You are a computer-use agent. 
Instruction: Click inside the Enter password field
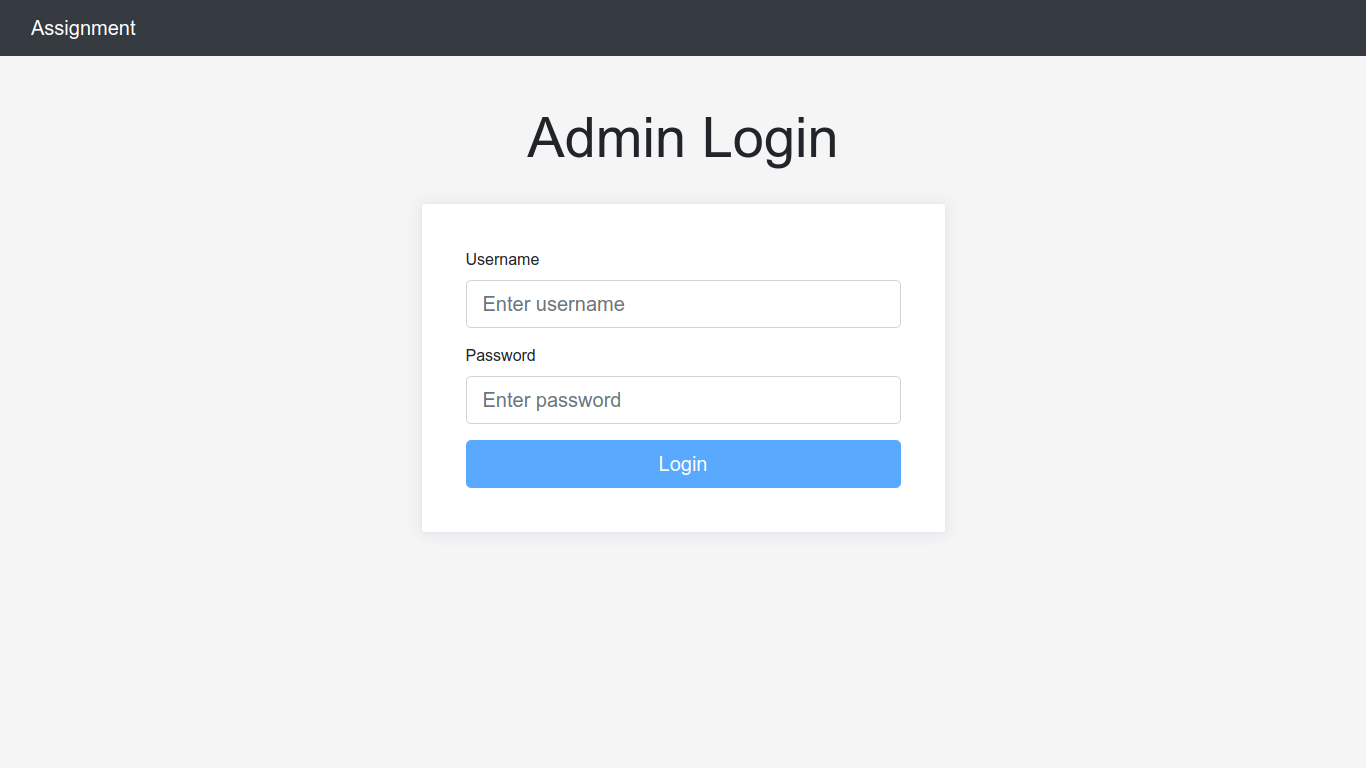683,400
